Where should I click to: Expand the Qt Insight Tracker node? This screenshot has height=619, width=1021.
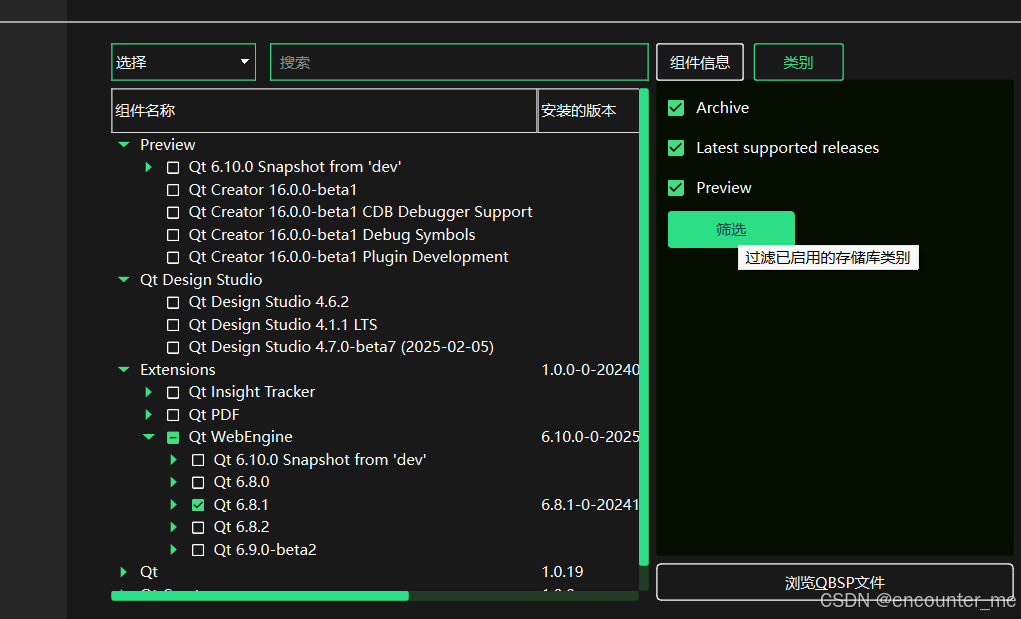[x=148, y=392]
